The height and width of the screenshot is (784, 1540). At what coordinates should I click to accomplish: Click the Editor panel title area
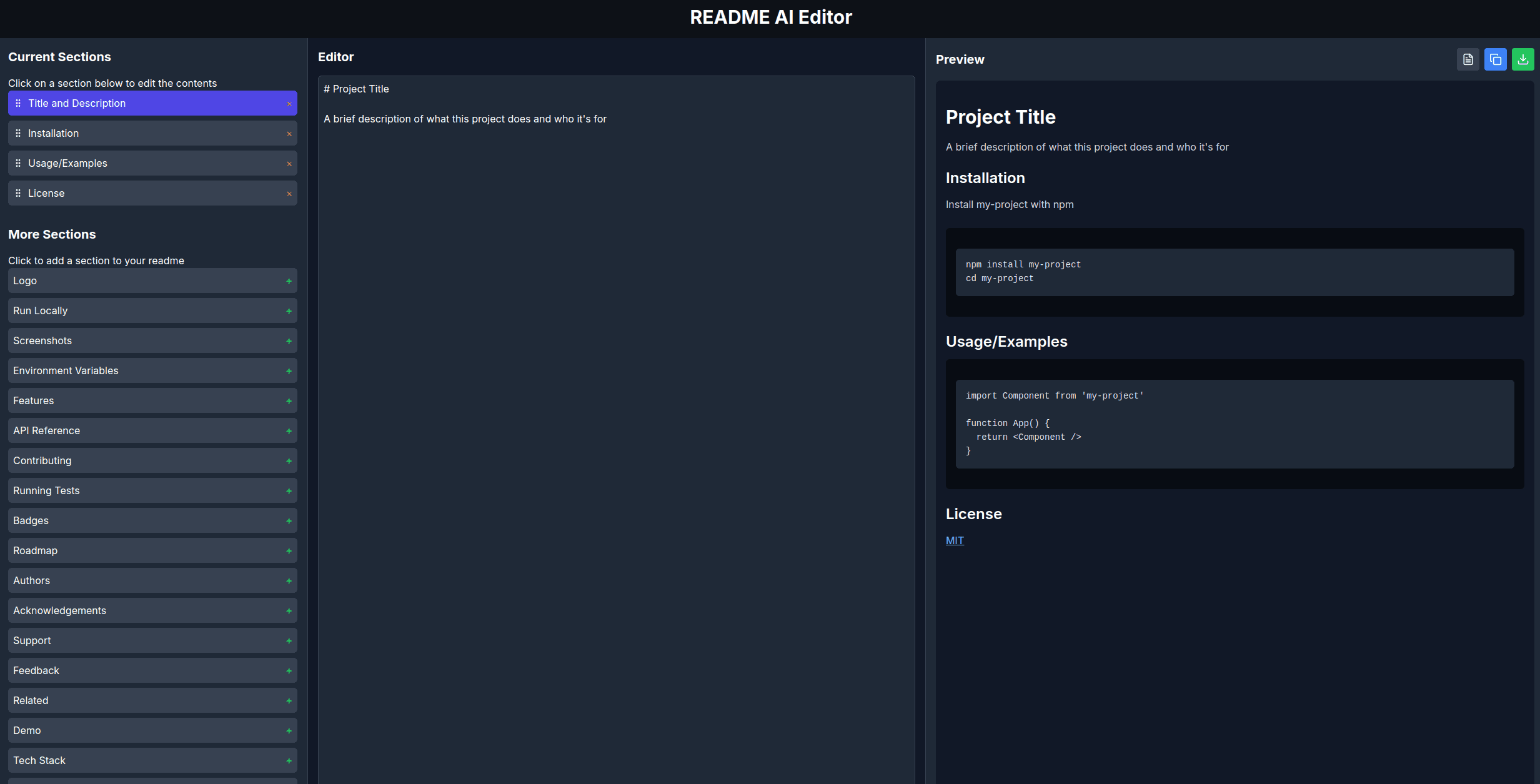click(x=336, y=56)
